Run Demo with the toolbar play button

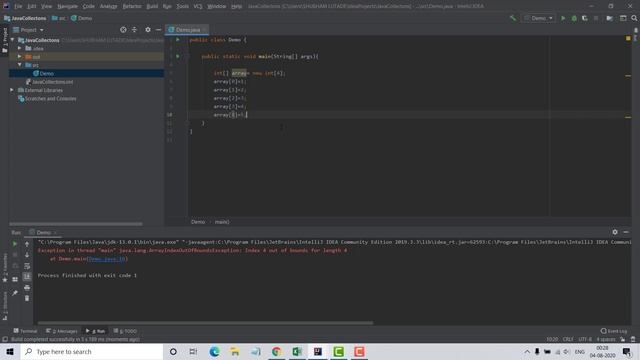[x=563, y=18]
